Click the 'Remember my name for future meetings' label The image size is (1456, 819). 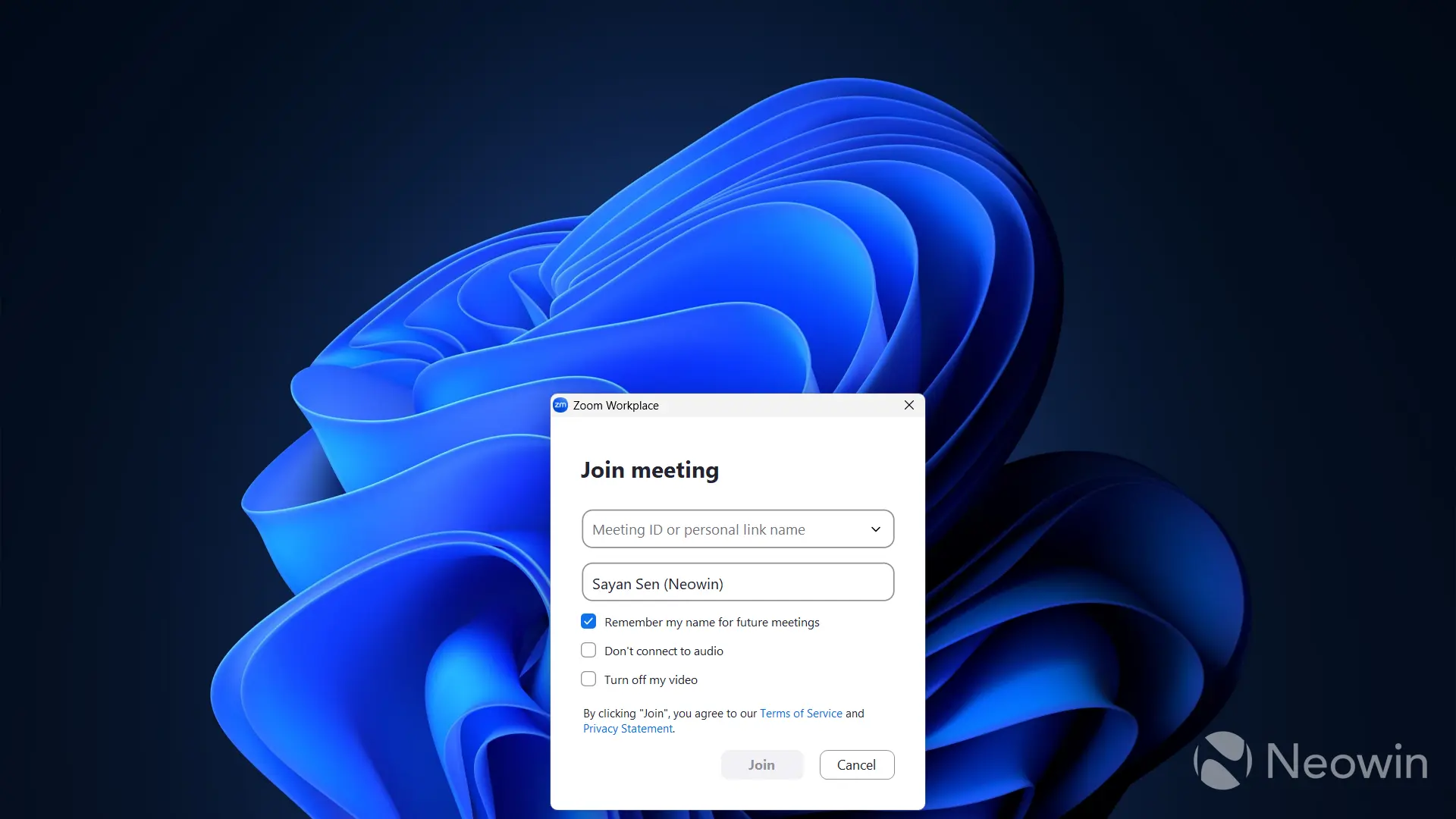tap(711, 623)
